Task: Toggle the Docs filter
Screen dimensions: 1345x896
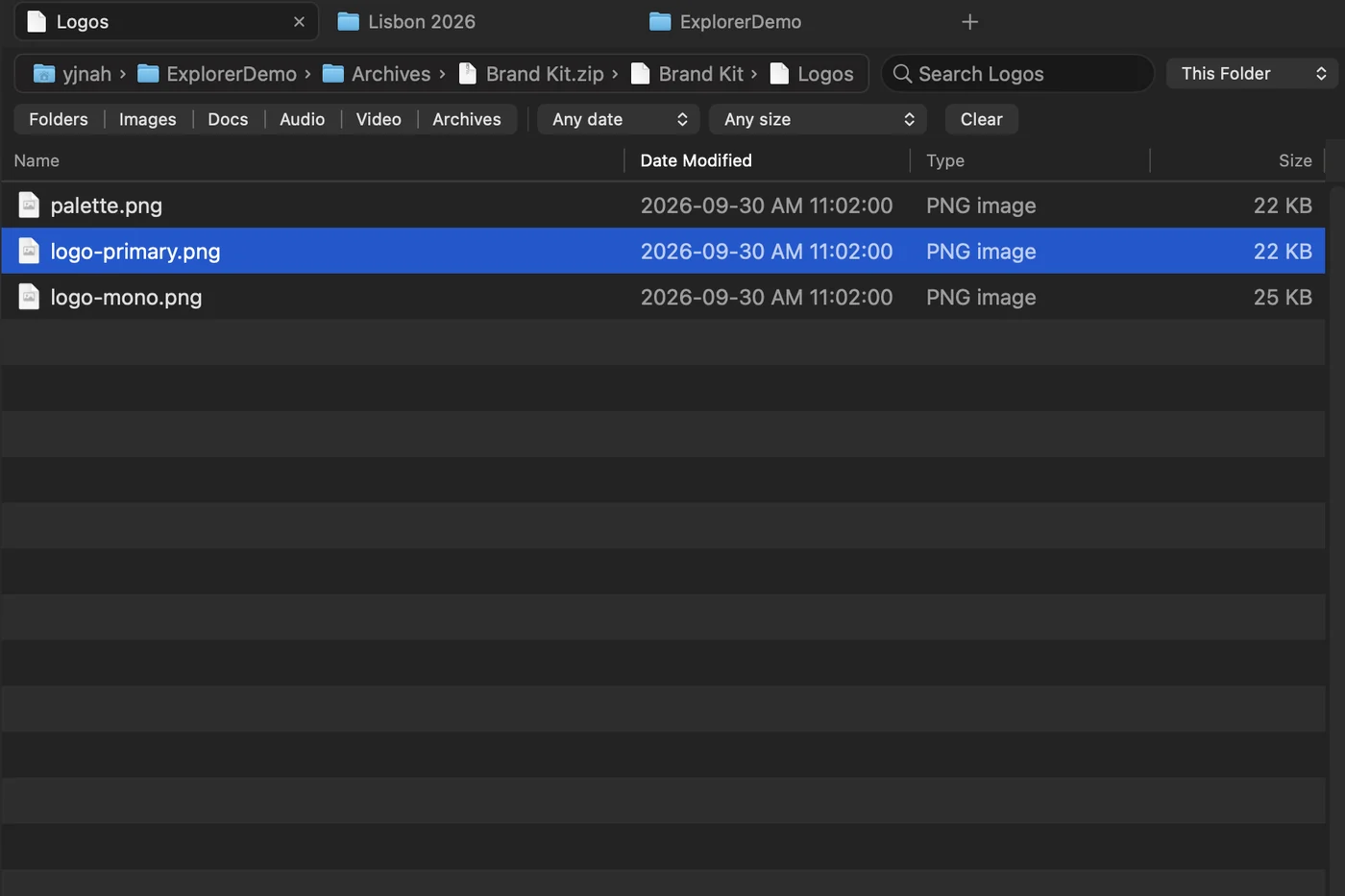Action: (228, 119)
